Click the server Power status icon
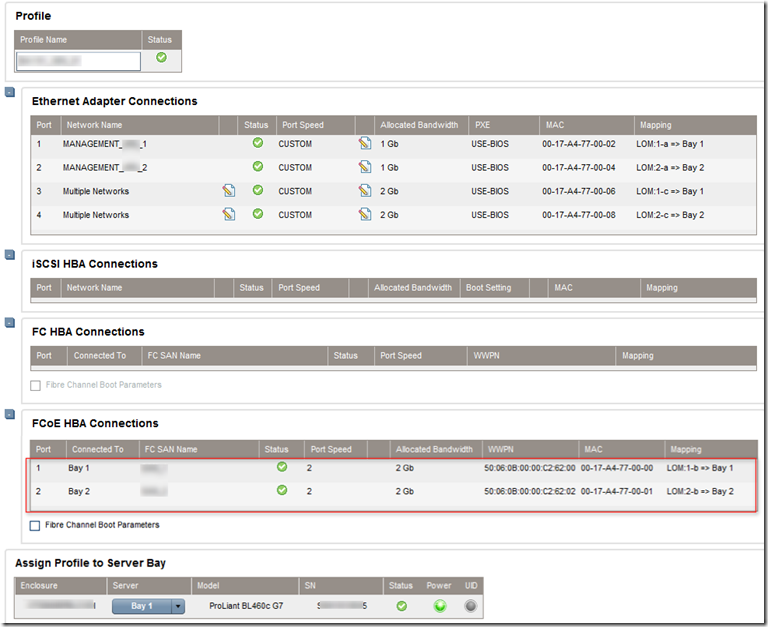 (439, 606)
